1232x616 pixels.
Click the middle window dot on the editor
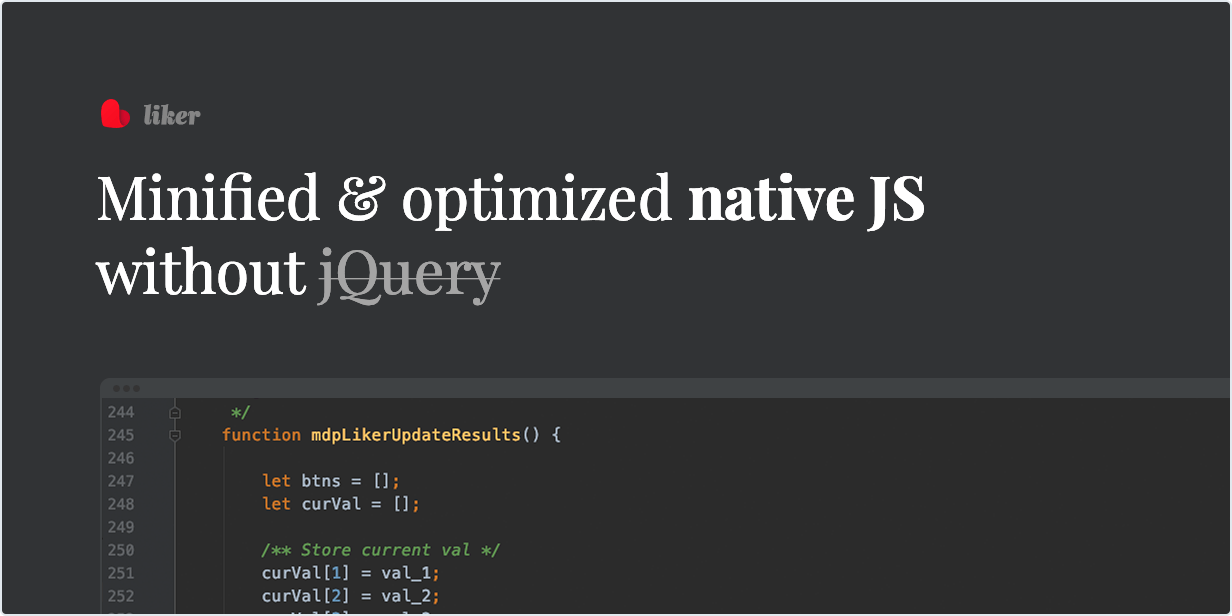pos(125,387)
